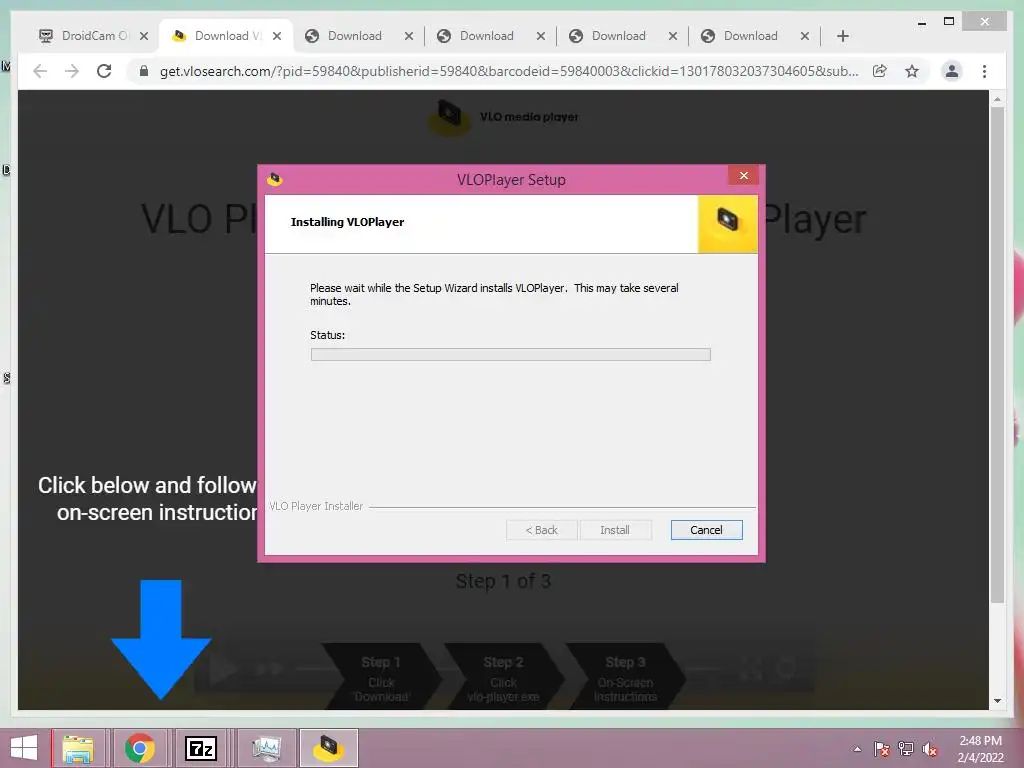Click the page's vertical scrollbar thumb
This screenshot has width=1024, height=768.
tap(997, 353)
